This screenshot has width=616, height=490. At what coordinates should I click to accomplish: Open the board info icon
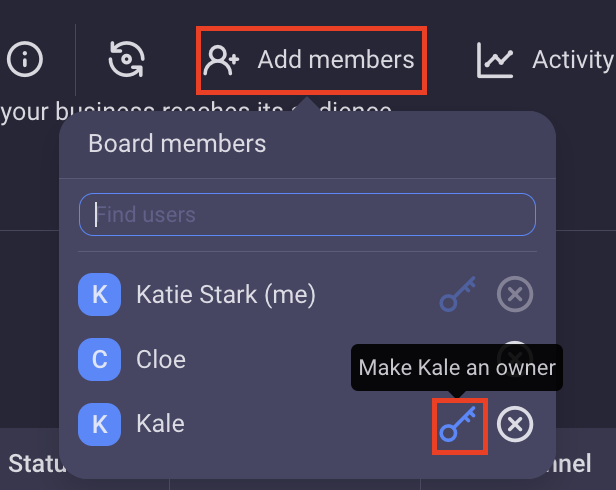click(25, 59)
